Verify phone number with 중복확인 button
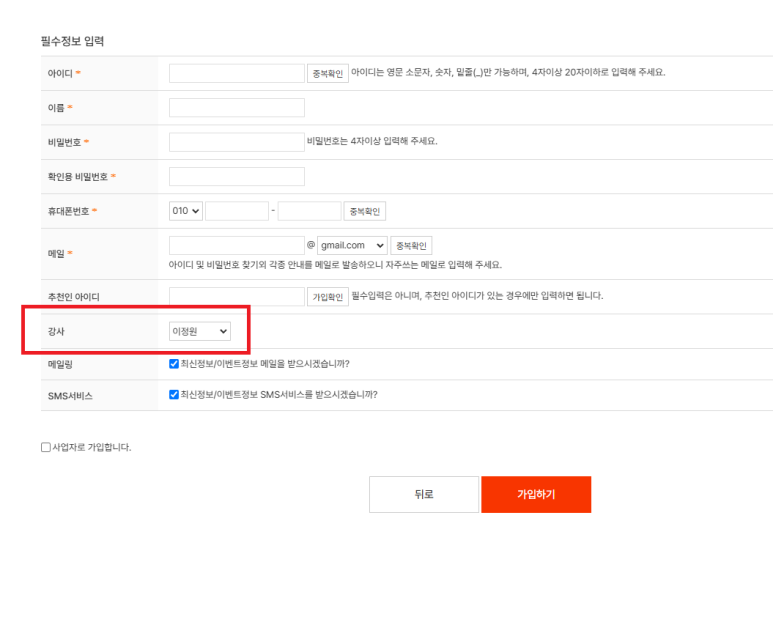This screenshot has height=636, width=773. coord(365,211)
